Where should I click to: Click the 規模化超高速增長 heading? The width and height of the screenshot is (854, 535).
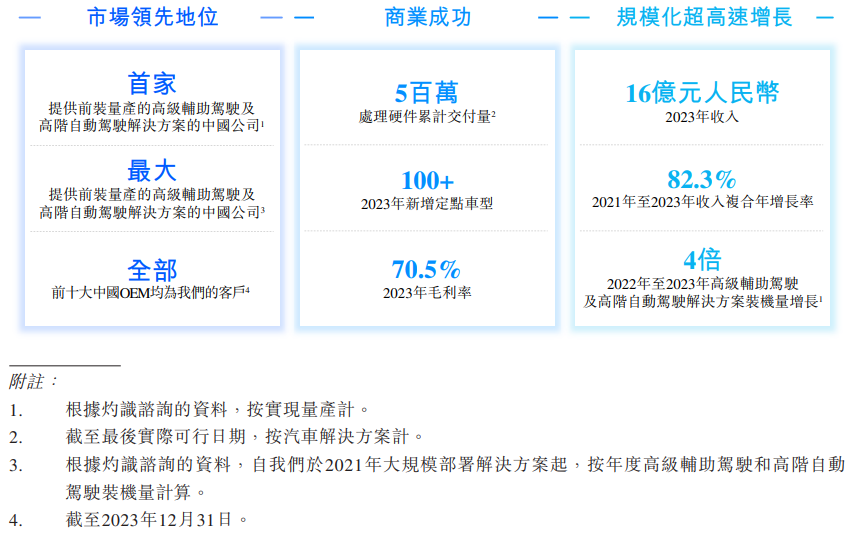pyautogui.click(x=704, y=17)
